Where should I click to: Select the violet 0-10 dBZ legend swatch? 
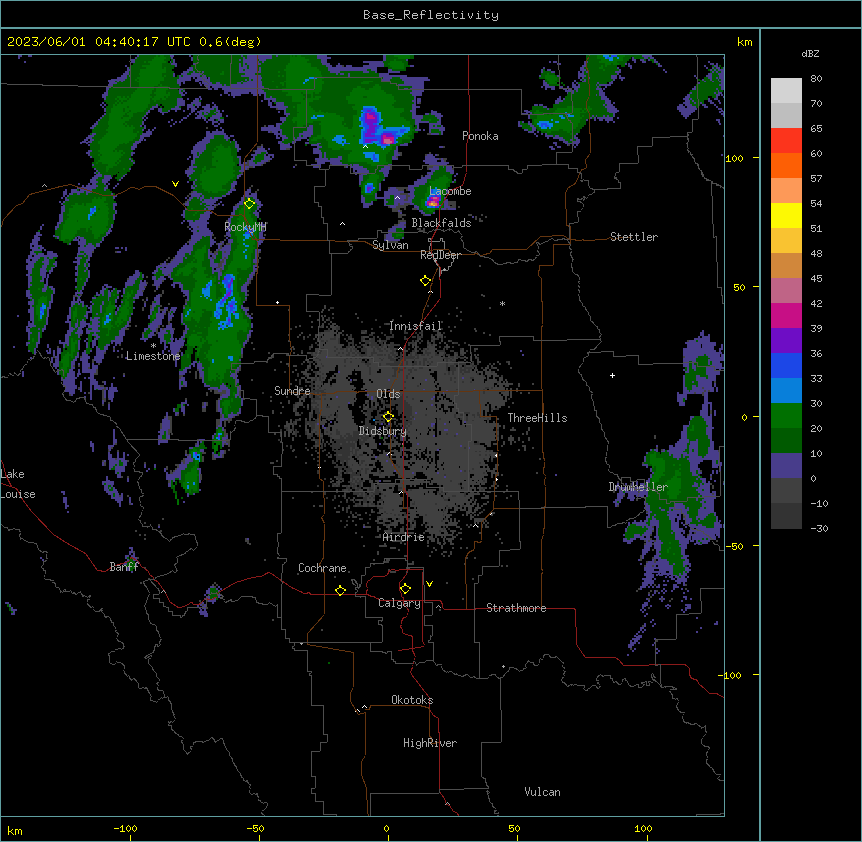coord(786,466)
